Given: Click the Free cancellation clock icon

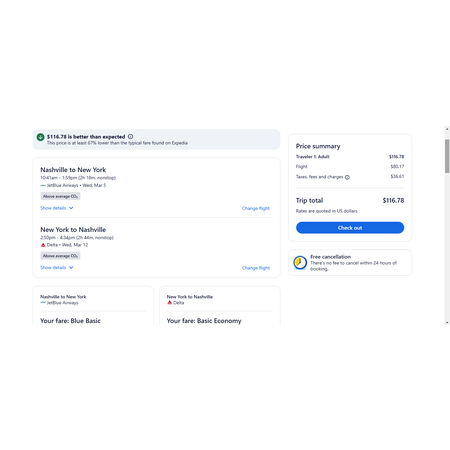Looking at the screenshot, I should (x=300, y=263).
